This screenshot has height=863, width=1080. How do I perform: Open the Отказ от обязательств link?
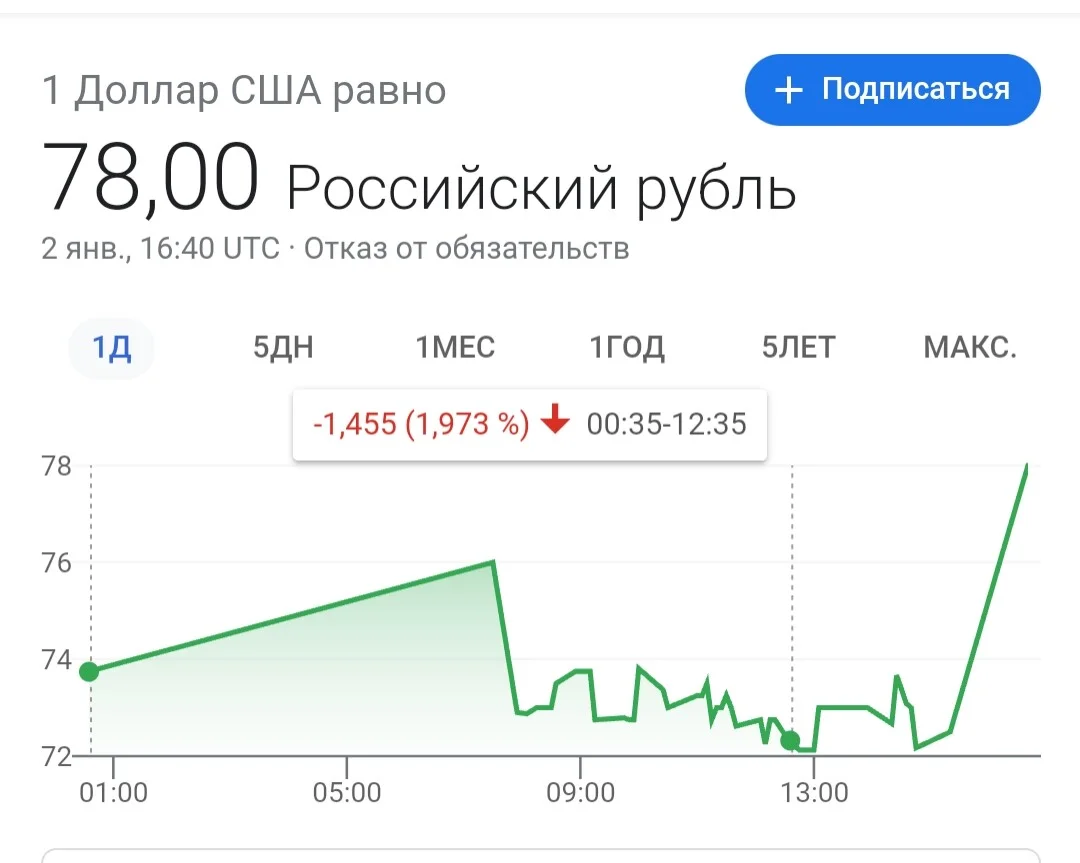tap(467, 249)
